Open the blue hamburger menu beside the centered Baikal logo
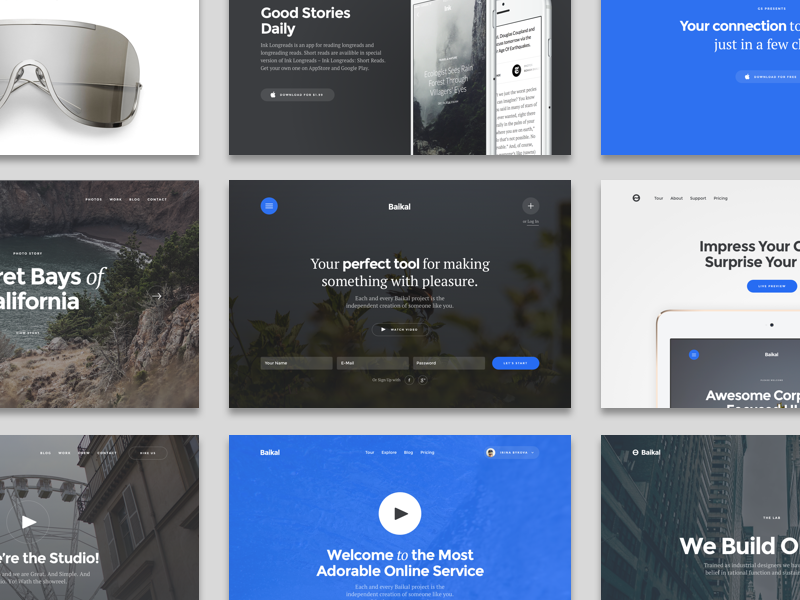The height and width of the screenshot is (600, 800). (x=269, y=206)
